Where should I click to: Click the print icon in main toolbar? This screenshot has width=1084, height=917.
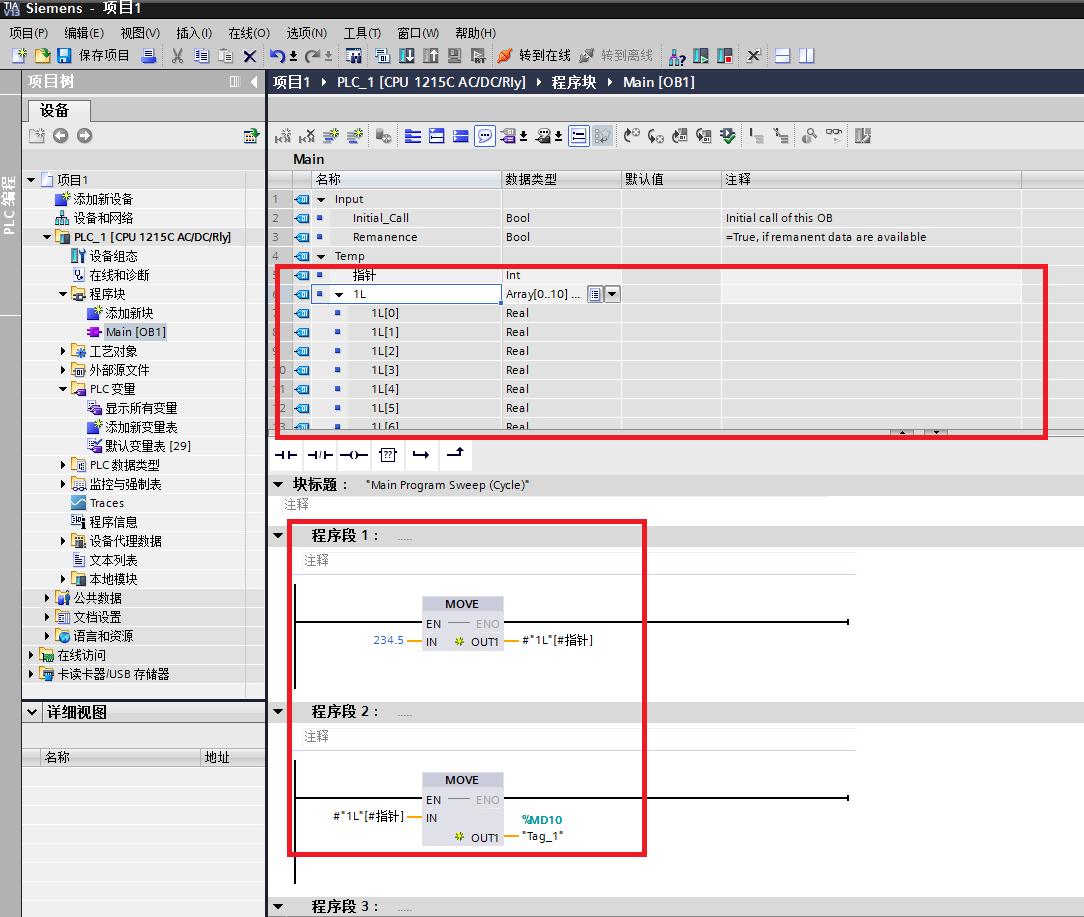pos(148,55)
